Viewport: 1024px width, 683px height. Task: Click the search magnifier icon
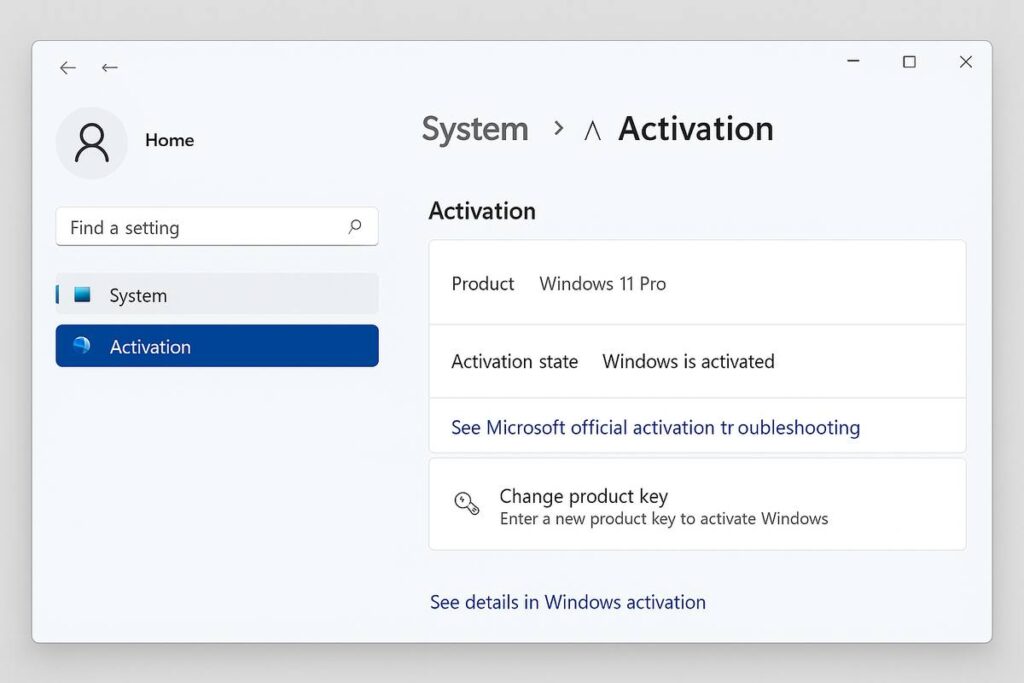[355, 227]
